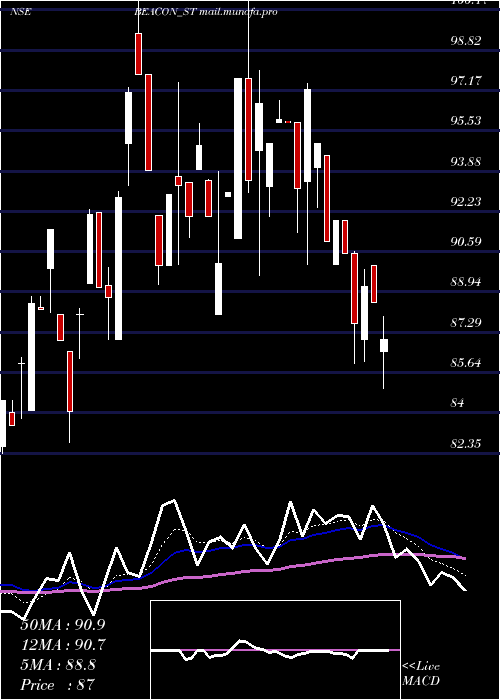The width and height of the screenshot is (500, 700).
Task: Click the 84 price axis label
Action: (x=458, y=403)
